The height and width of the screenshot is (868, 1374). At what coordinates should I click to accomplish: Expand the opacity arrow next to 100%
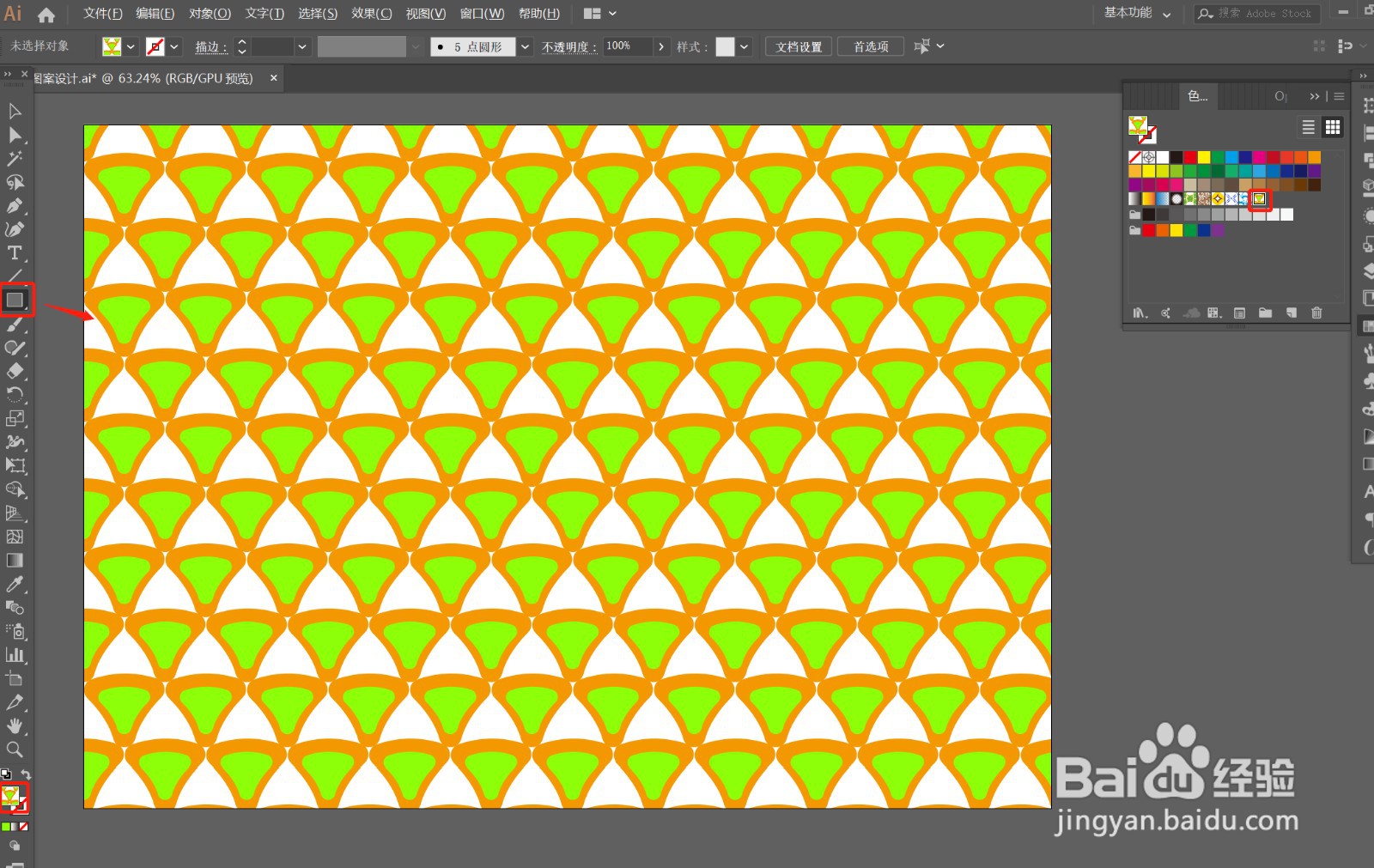[661, 46]
